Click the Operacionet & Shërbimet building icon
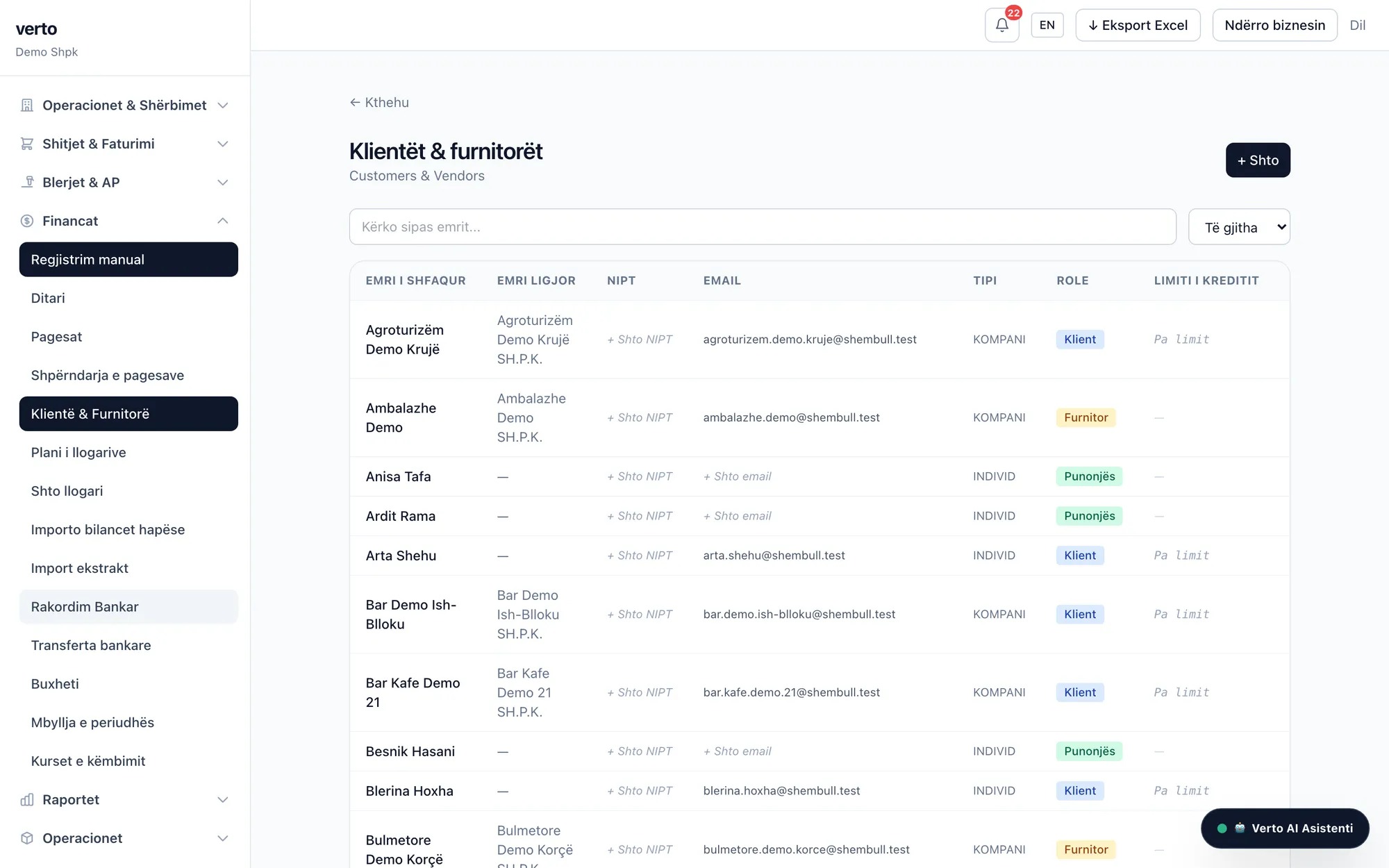Image resolution: width=1389 pixels, height=868 pixels. tap(27, 105)
